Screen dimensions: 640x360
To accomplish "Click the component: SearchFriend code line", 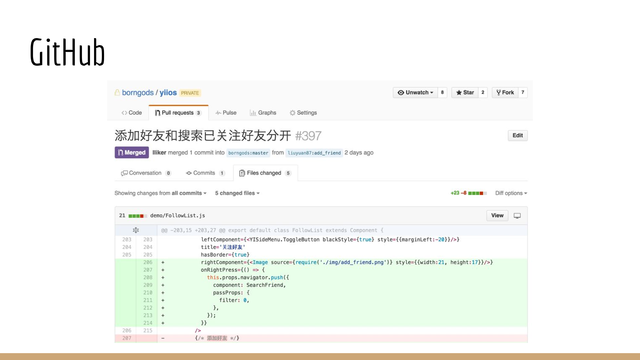I will 249,285.
